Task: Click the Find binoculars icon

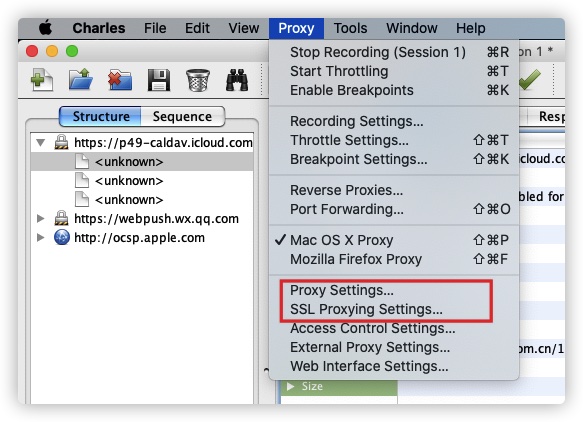Action: pyautogui.click(x=237, y=80)
